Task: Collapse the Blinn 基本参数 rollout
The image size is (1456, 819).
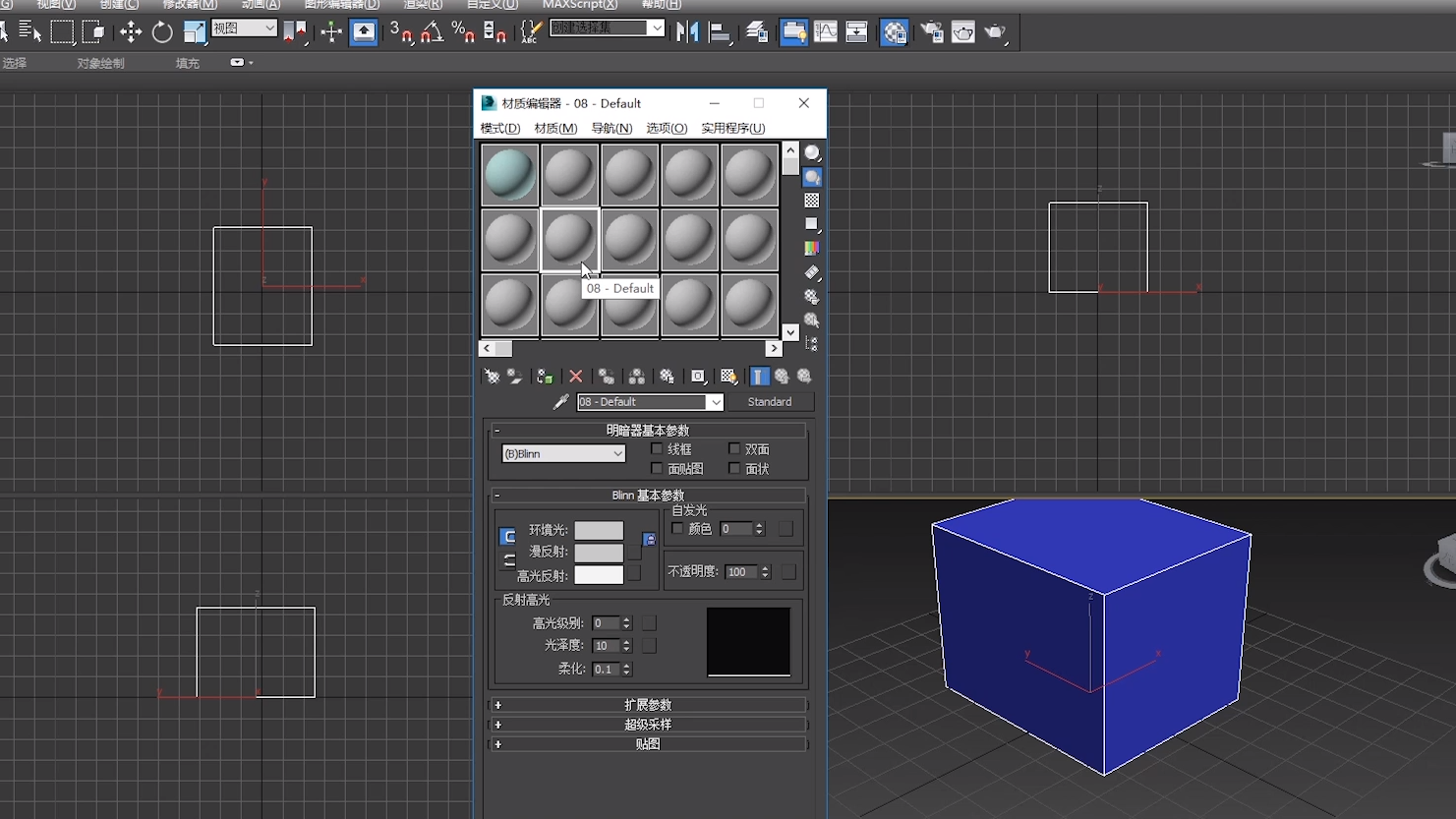Action: coord(648,496)
